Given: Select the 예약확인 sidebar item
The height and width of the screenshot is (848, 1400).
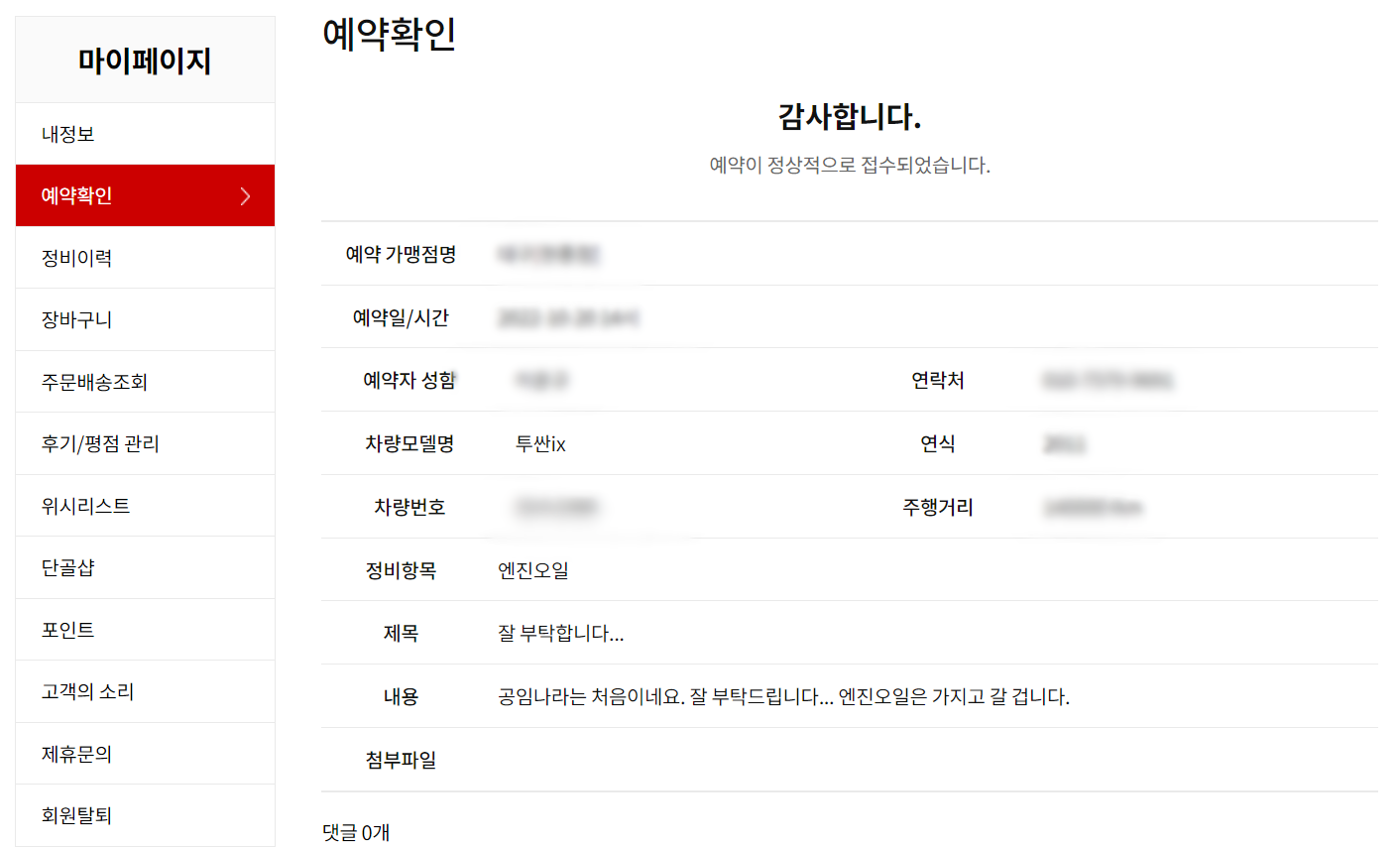Looking at the screenshot, I should (145, 195).
